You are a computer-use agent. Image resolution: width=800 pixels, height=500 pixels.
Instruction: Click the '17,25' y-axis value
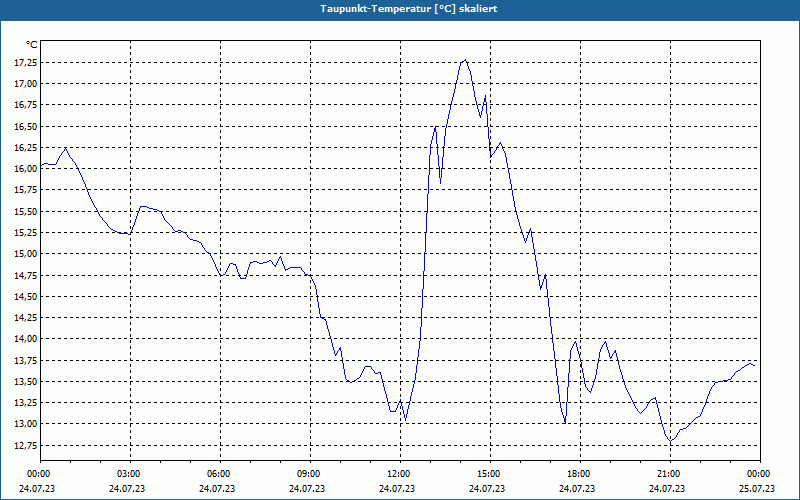[x=28, y=62]
